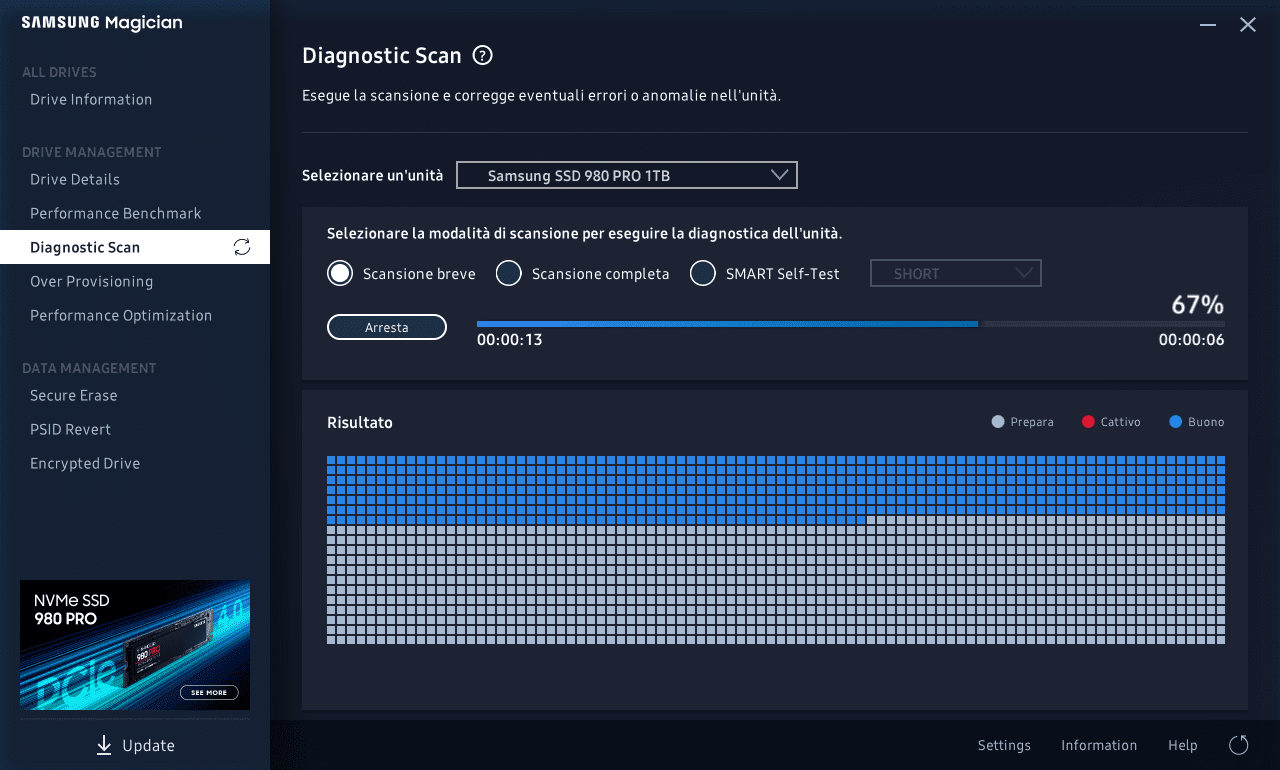Click the Samsung Magician logo
Viewport: 1280px width, 770px height.
[102, 23]
